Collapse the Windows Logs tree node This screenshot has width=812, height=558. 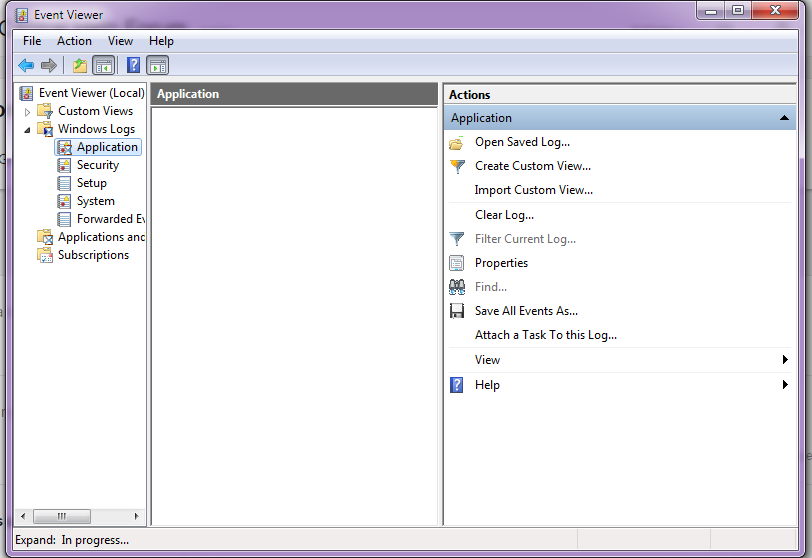28,129
